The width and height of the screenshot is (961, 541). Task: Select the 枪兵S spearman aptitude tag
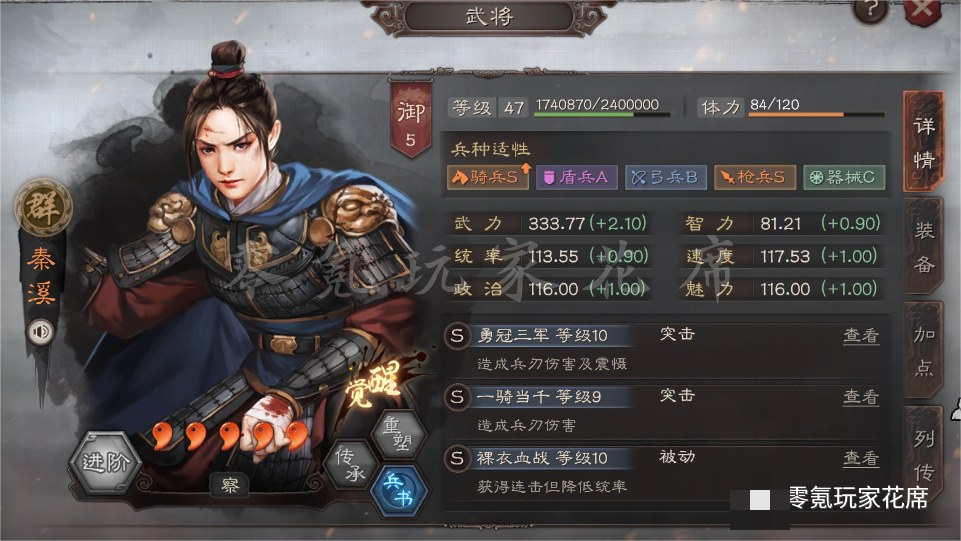pos(754,177)
